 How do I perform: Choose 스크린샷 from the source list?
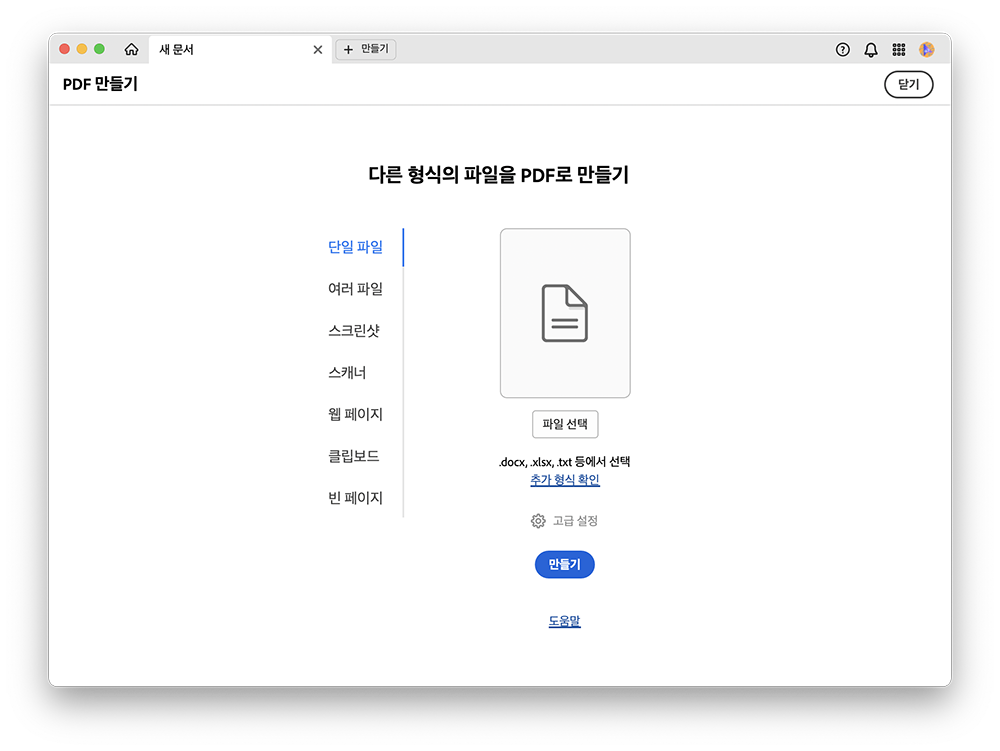pos(352,330)
